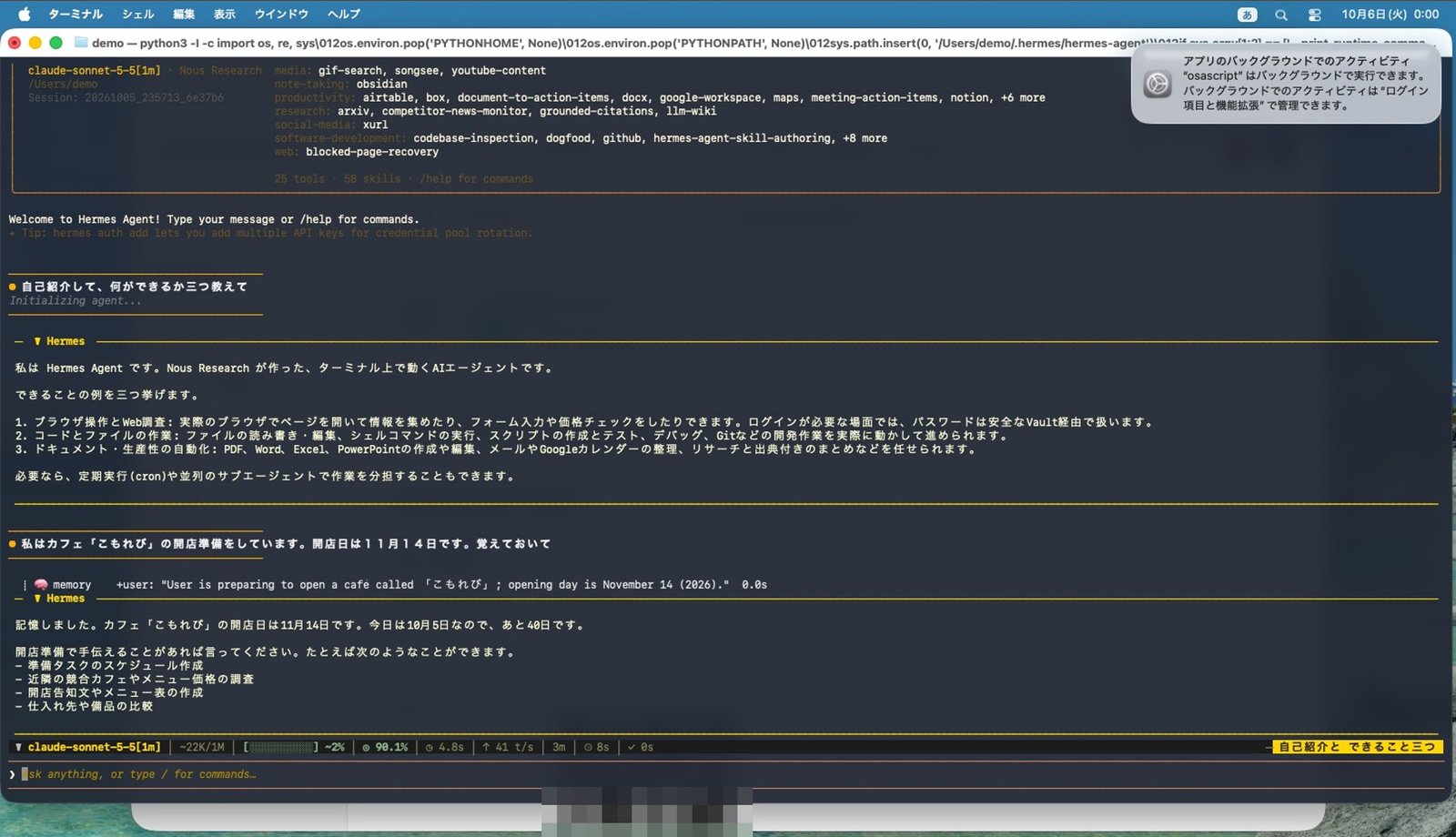
Task: Click the orange bullet before 私はカフェ prompt
Action: pyautogui.click(x=13, y=544)
